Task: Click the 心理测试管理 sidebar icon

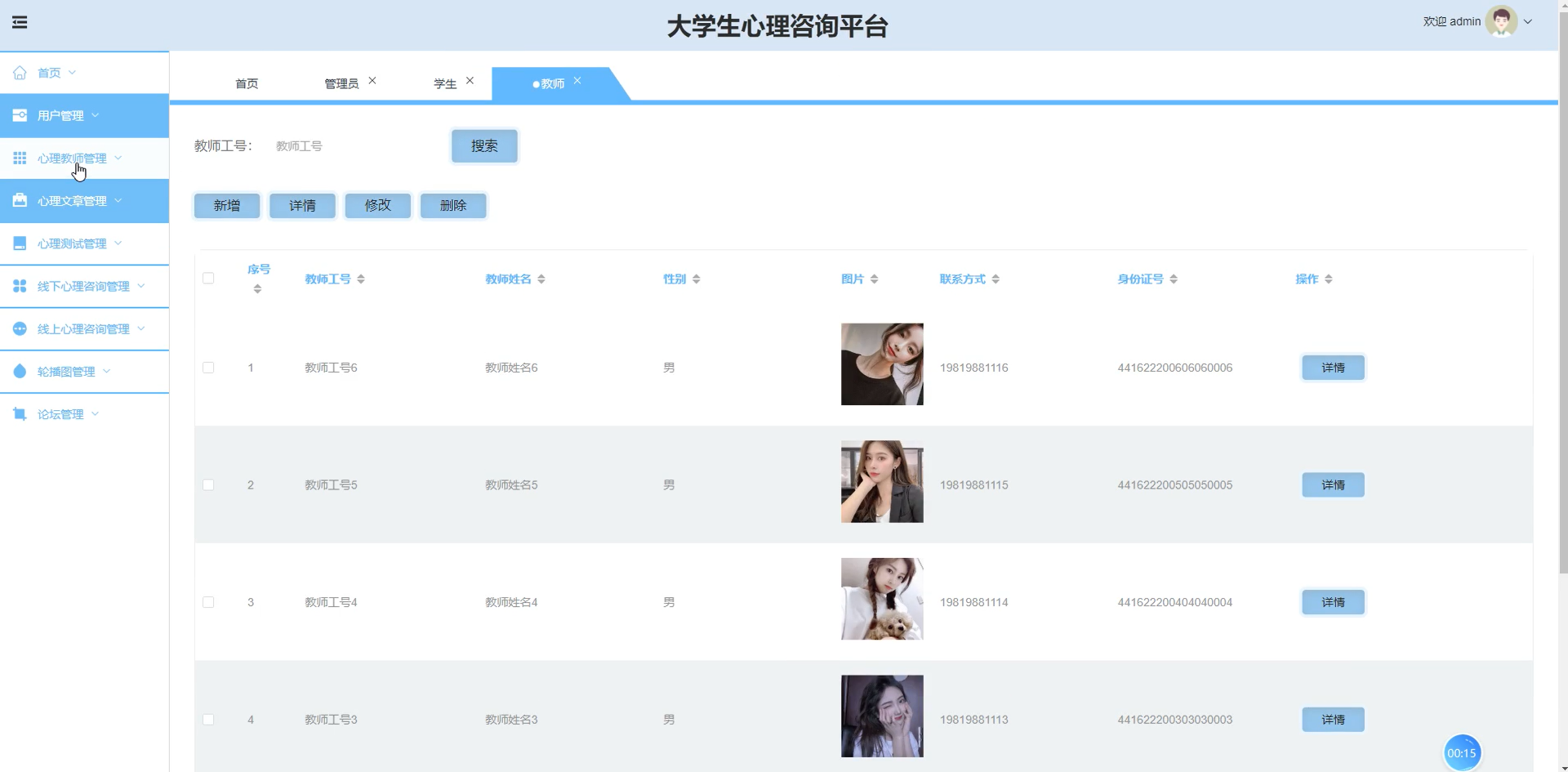Action: click(x=20, y=243)
